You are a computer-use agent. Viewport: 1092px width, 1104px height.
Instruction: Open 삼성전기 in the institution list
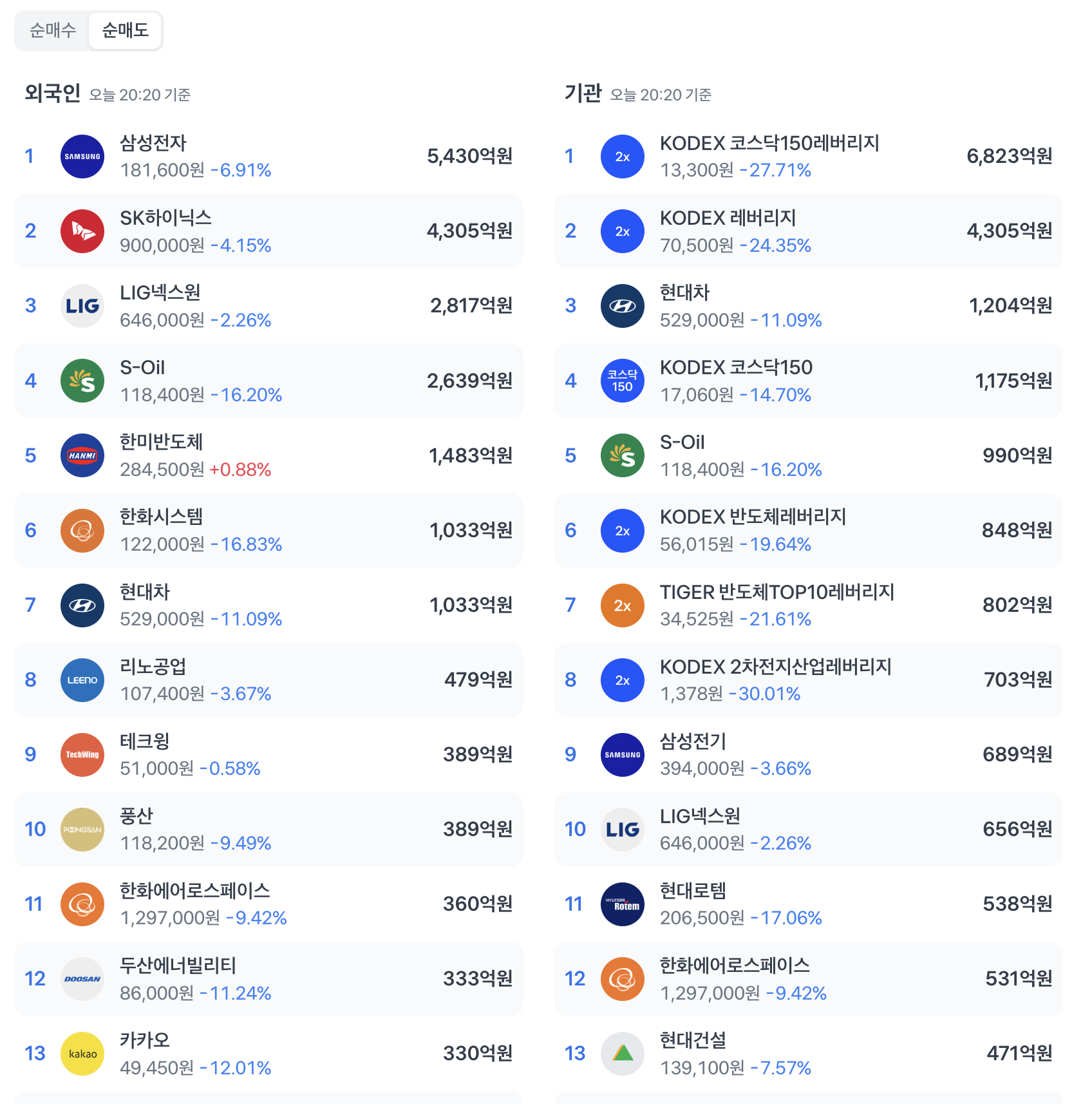(693, 741)
